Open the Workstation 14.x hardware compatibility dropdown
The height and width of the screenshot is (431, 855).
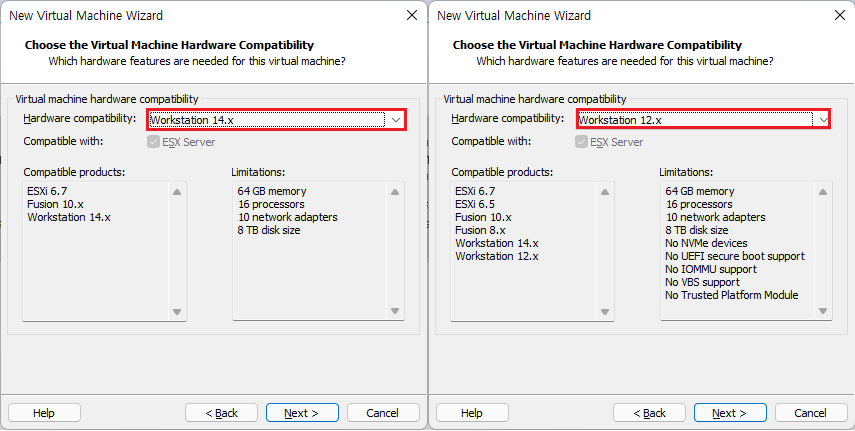[276, 119]
